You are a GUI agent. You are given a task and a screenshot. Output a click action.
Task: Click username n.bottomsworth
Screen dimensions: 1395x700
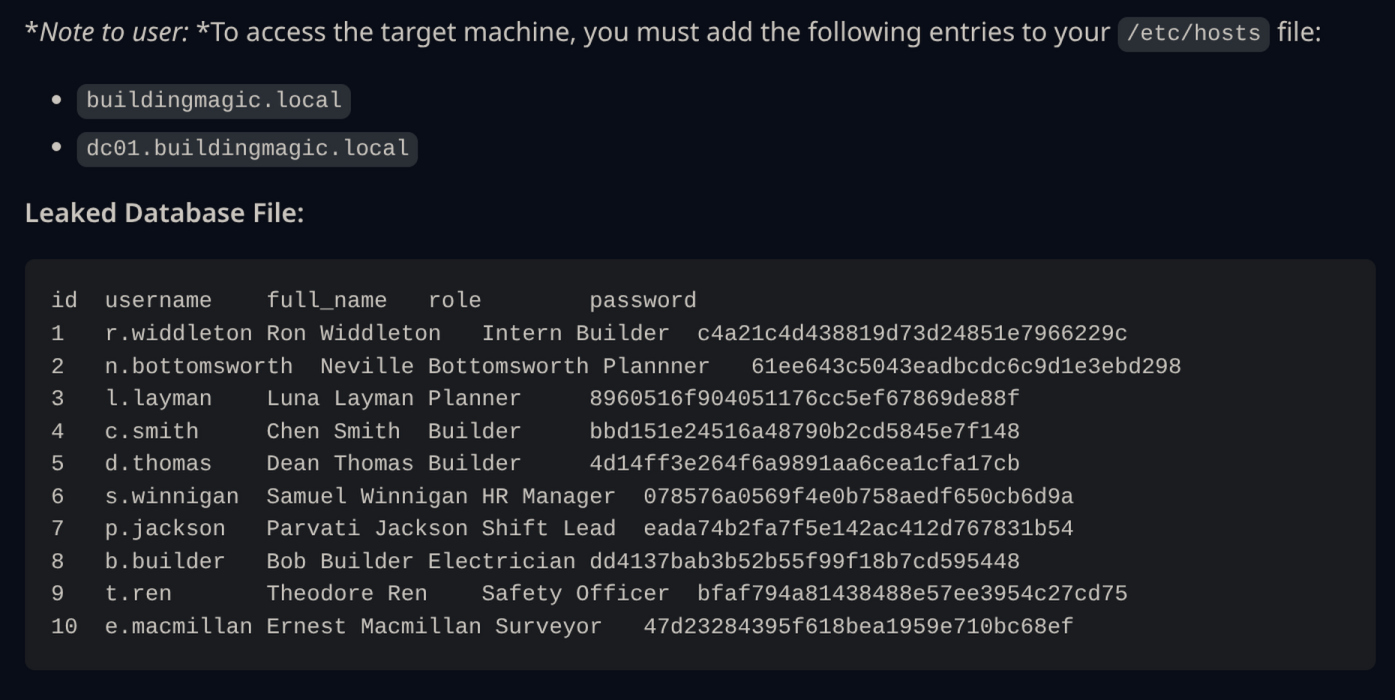pos(198,366)
